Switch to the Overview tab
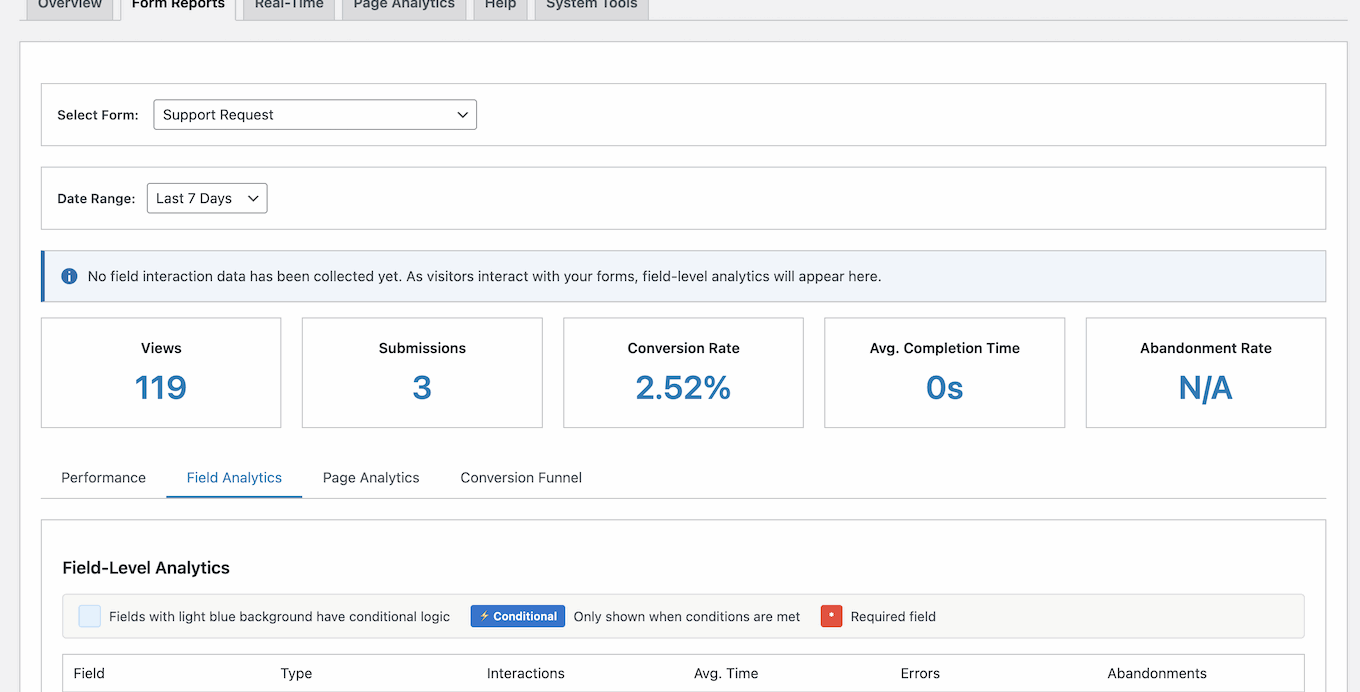The height and width of the screenshot is (692, 1360). [70, 6]
